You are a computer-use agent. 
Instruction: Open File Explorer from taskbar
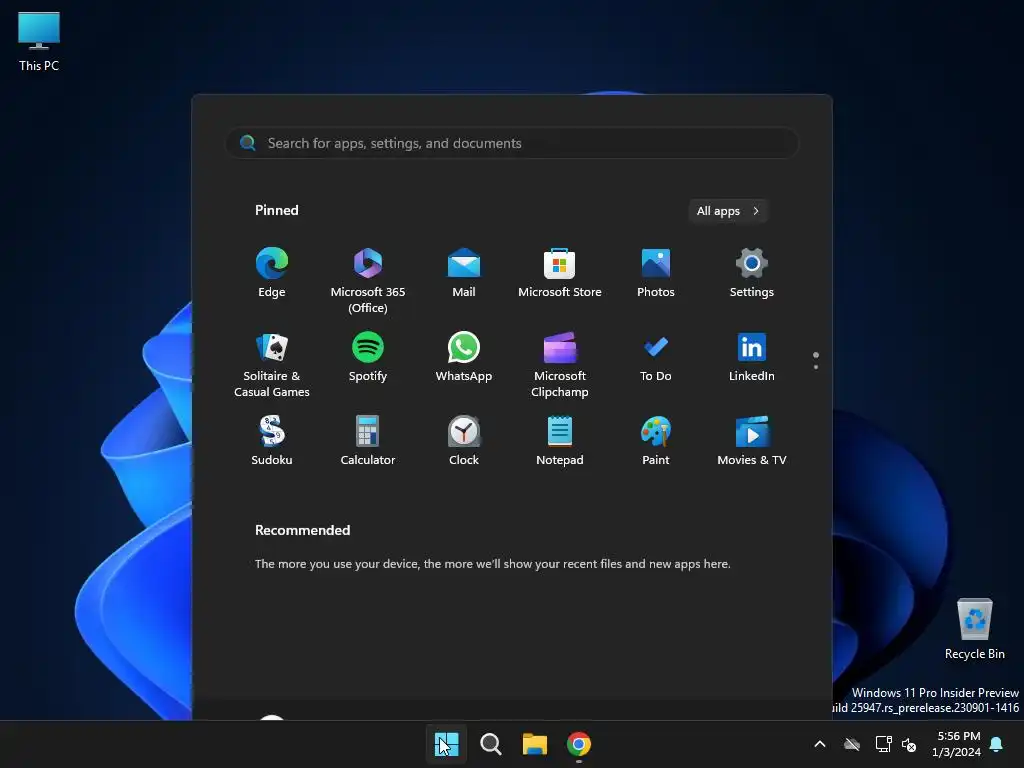(x=535, y=744)
